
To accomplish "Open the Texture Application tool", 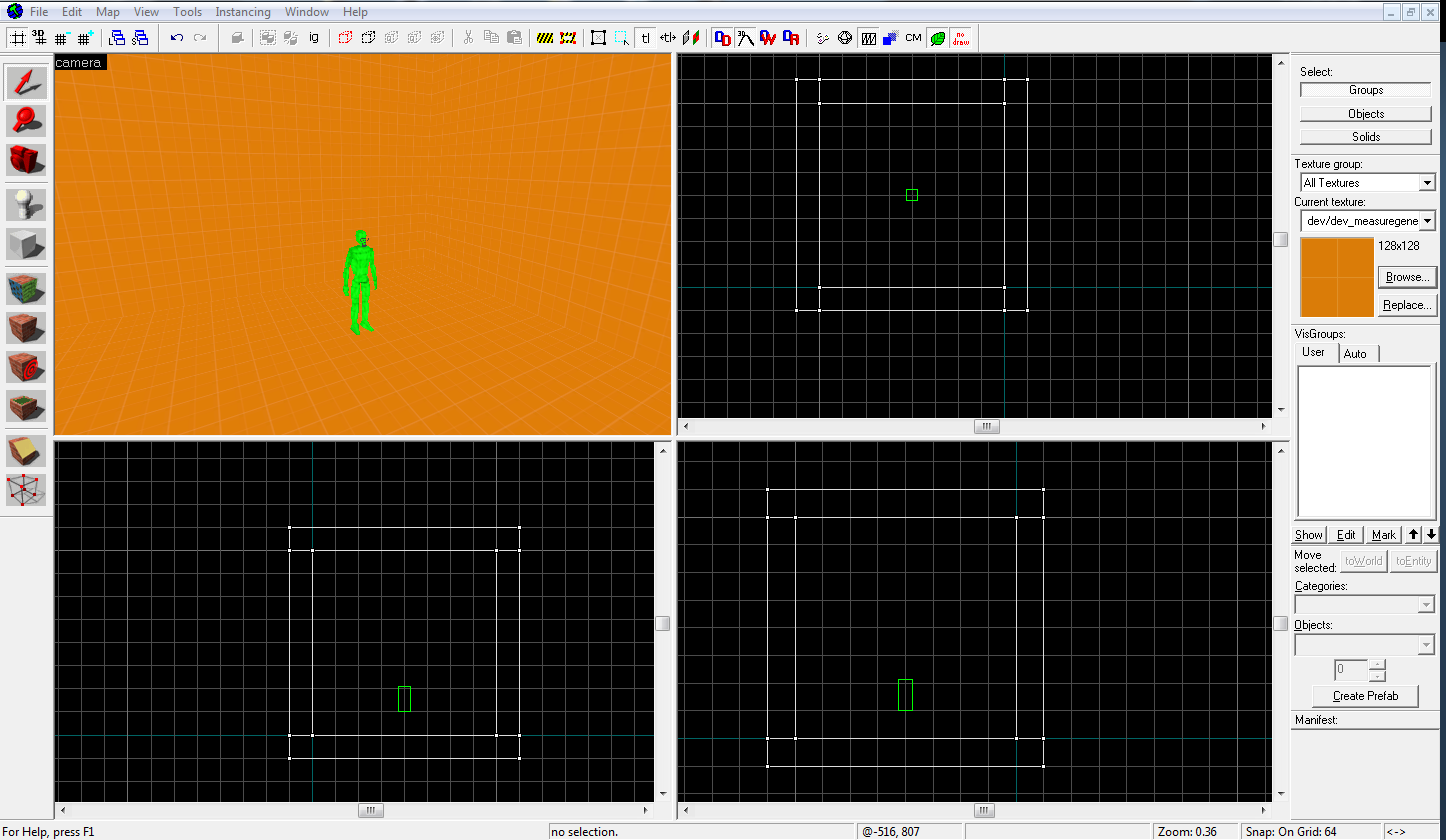I will [27, 290].
